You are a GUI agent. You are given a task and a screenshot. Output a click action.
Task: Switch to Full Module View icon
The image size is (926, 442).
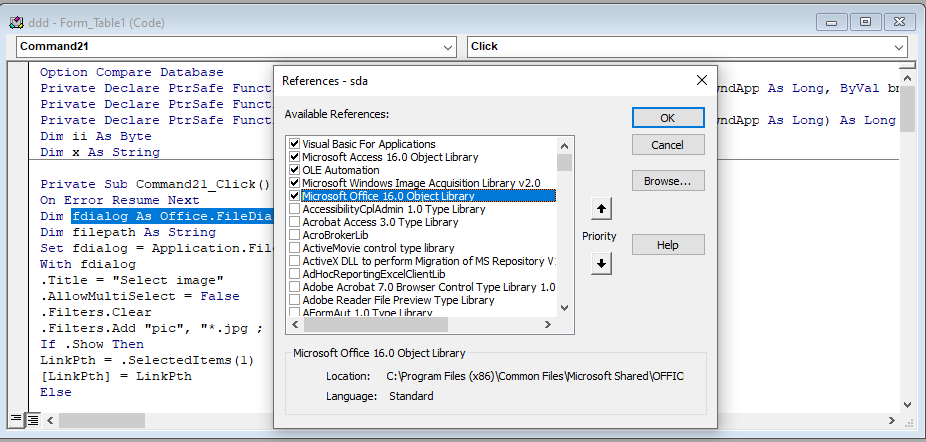point(32,420)
